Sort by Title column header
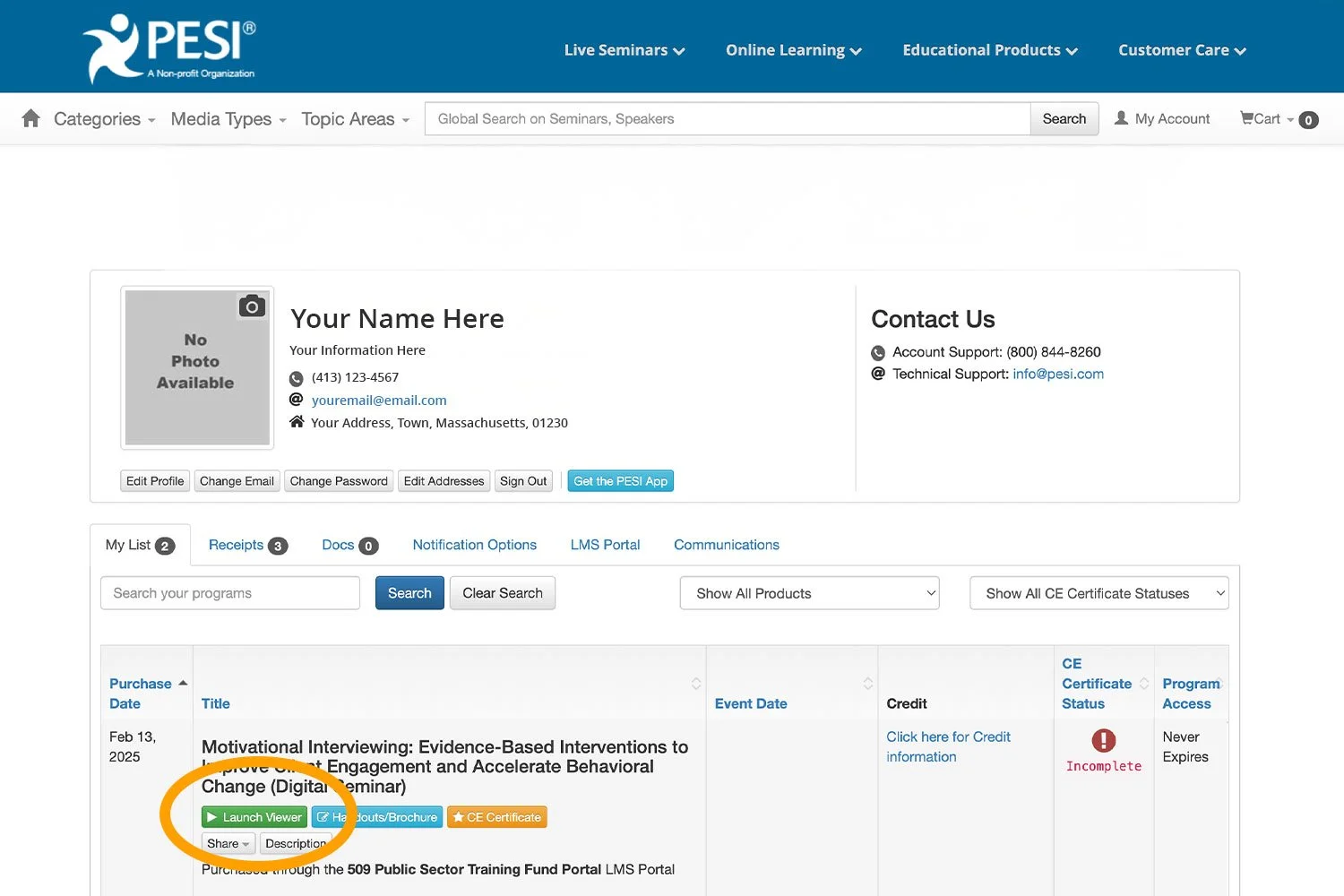The image size is (1344, 896). tap(216, 703)
